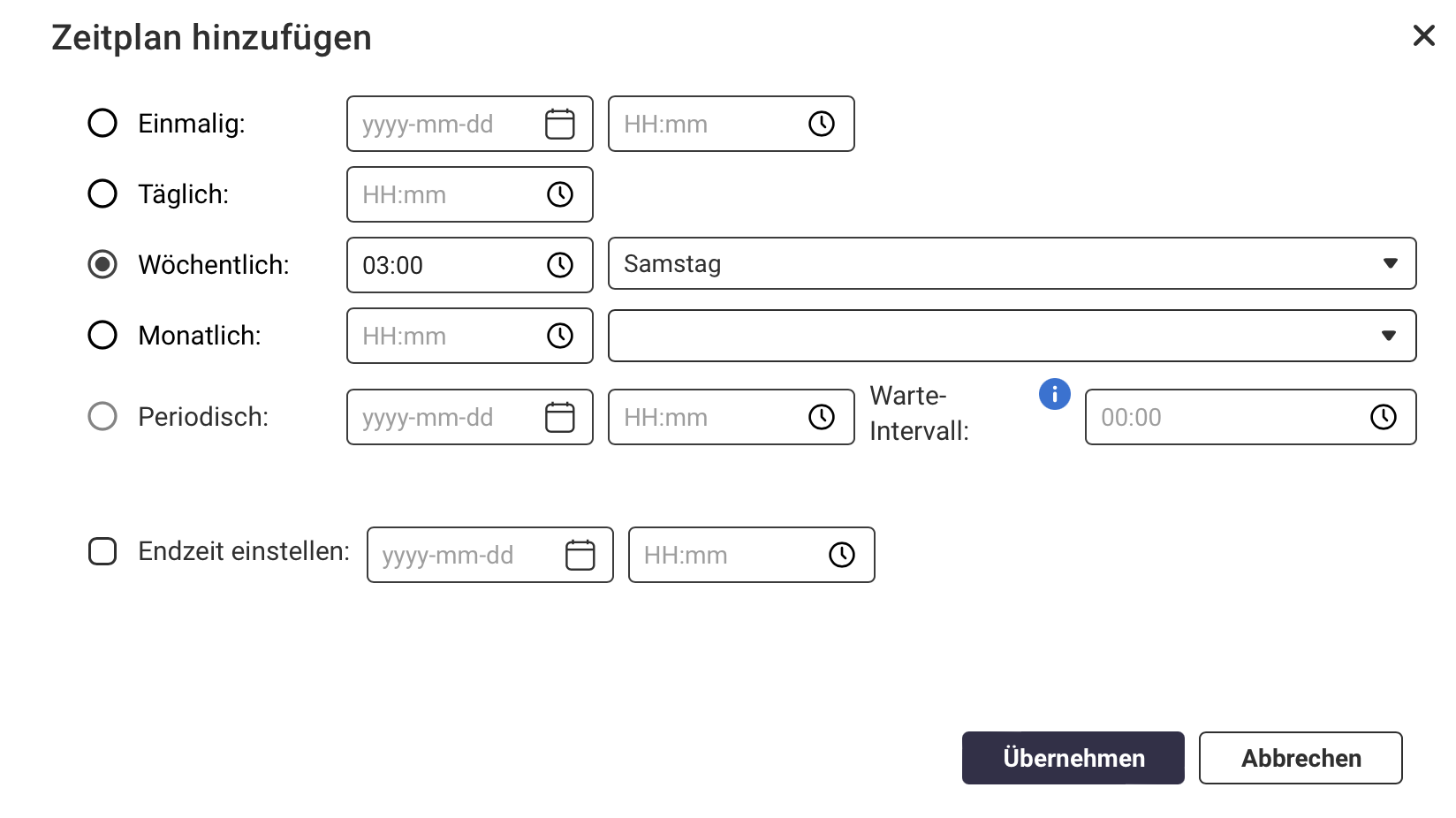Open time picker for Täglich
Image resolution: width=1456 pixels, height=818 pixels.
(560, 194)
